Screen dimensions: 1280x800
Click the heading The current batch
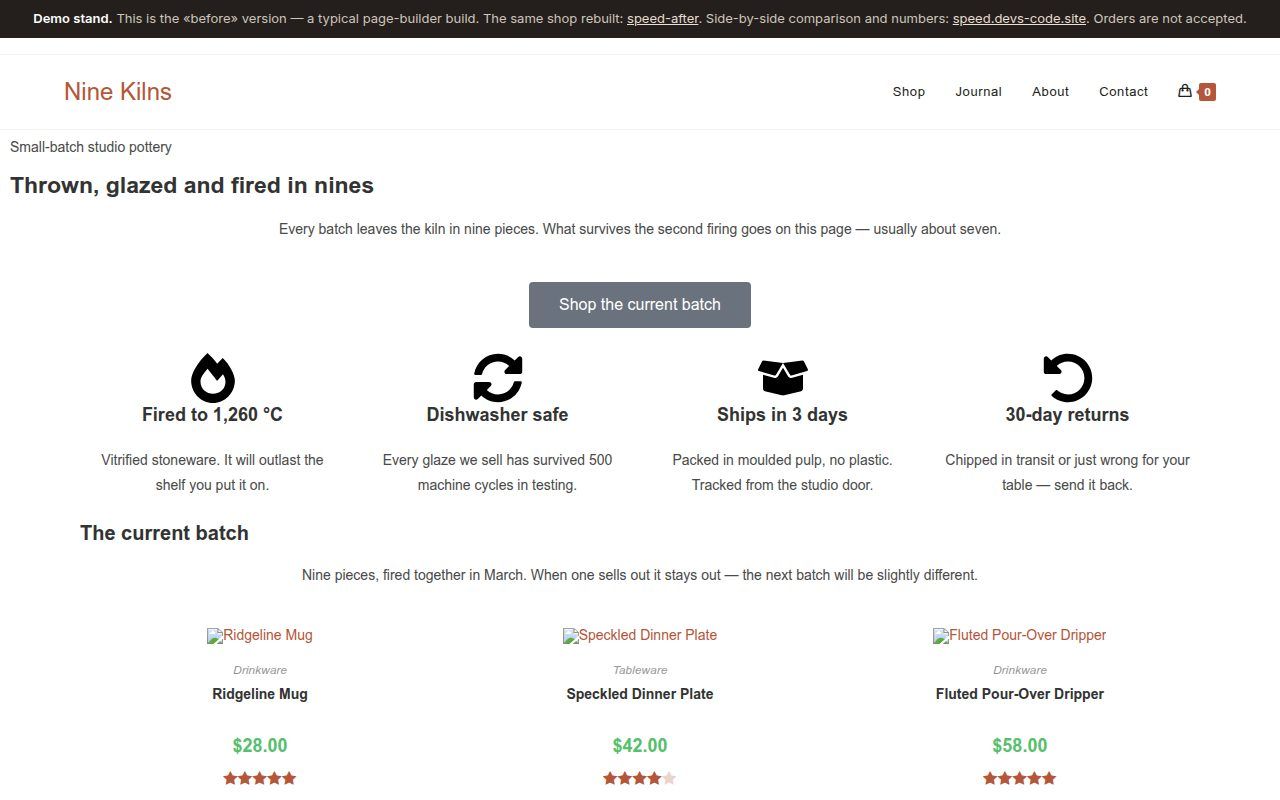click(x=164, y=533)
